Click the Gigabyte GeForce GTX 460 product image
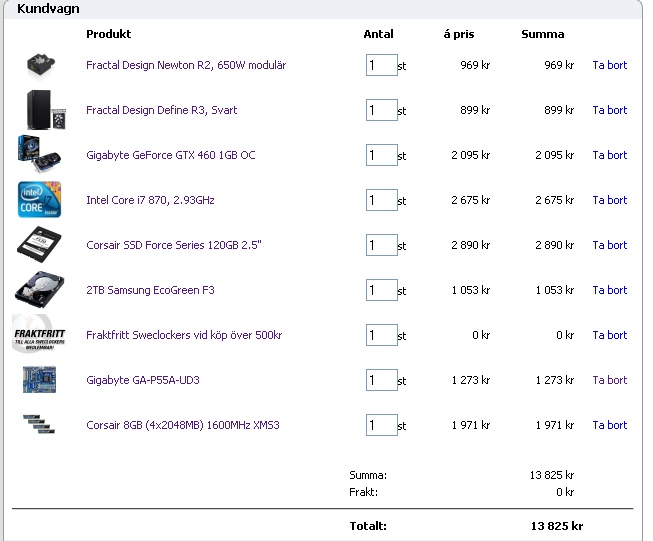 [x=39, y=155]
